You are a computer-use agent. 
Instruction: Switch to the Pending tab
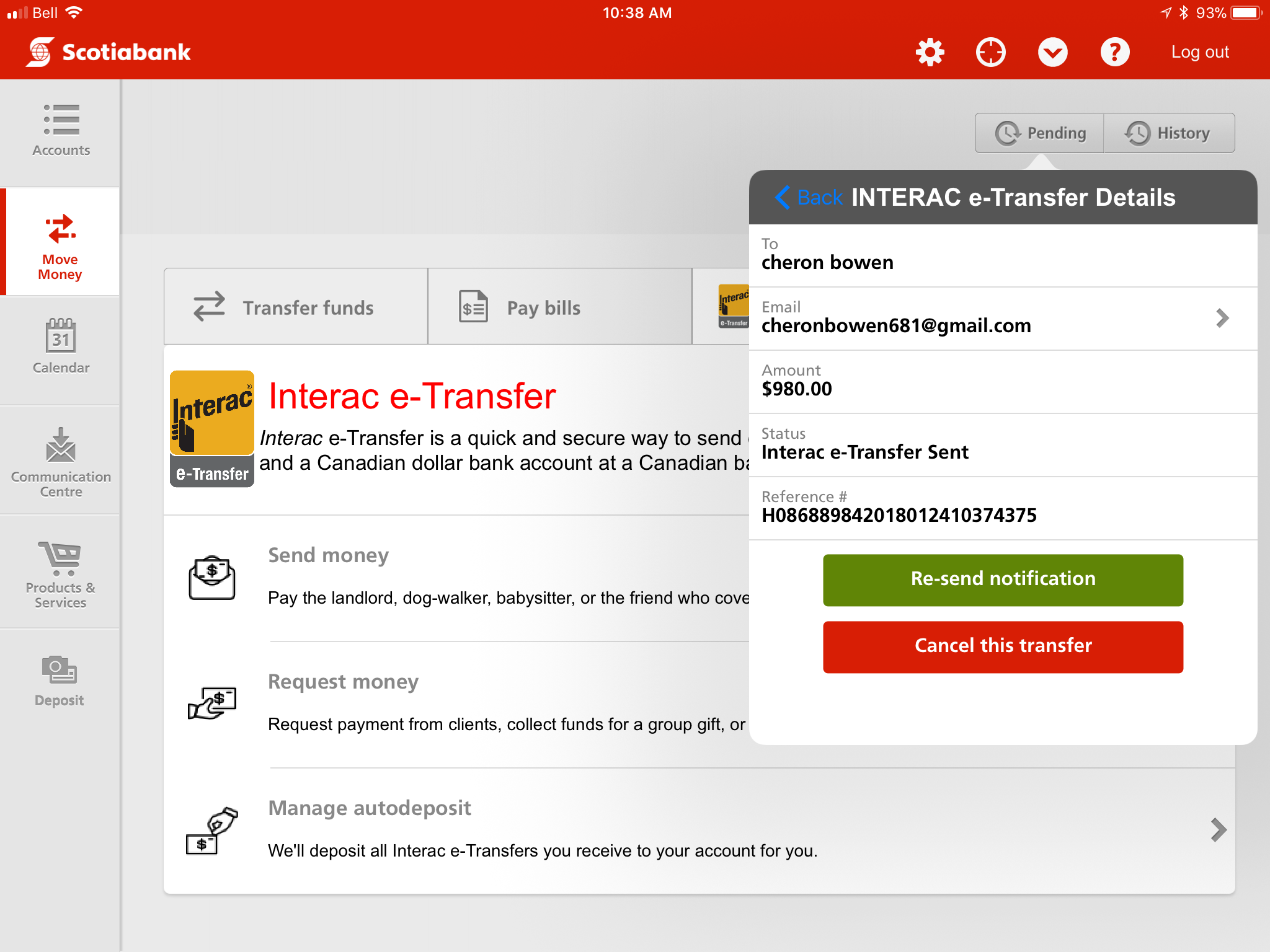[1040, 133]
